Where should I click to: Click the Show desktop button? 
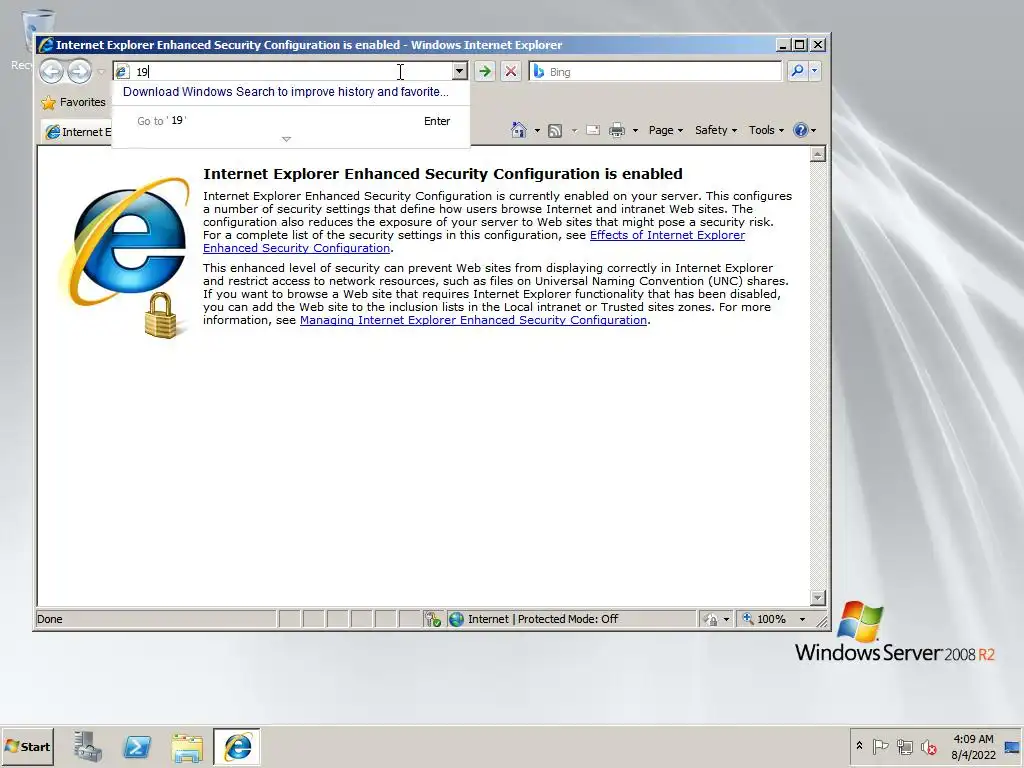1013,747
